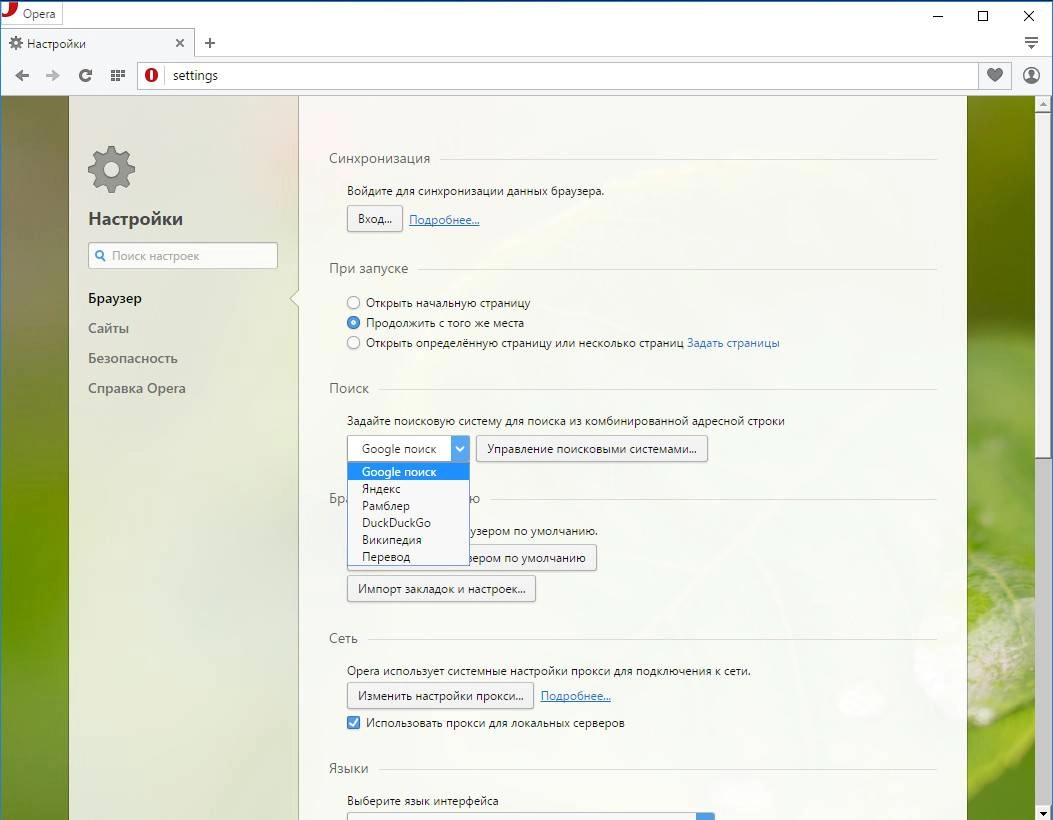The width and height of the screenshot is (1053, 820).
Task: Focus the 'Поиск настроек' search field
Action: pos(183,256)
